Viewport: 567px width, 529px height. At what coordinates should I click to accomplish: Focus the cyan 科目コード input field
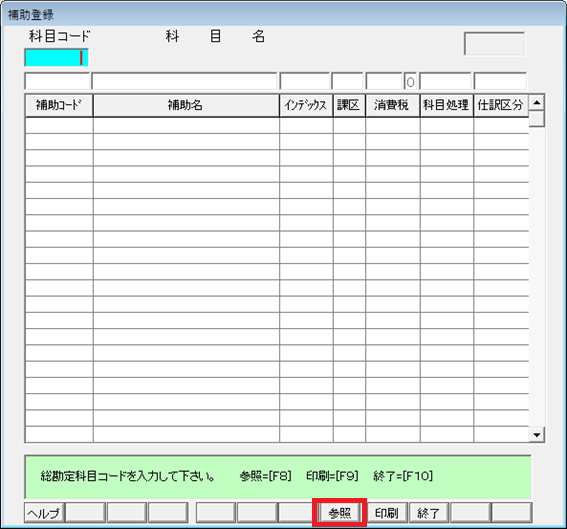56,58
